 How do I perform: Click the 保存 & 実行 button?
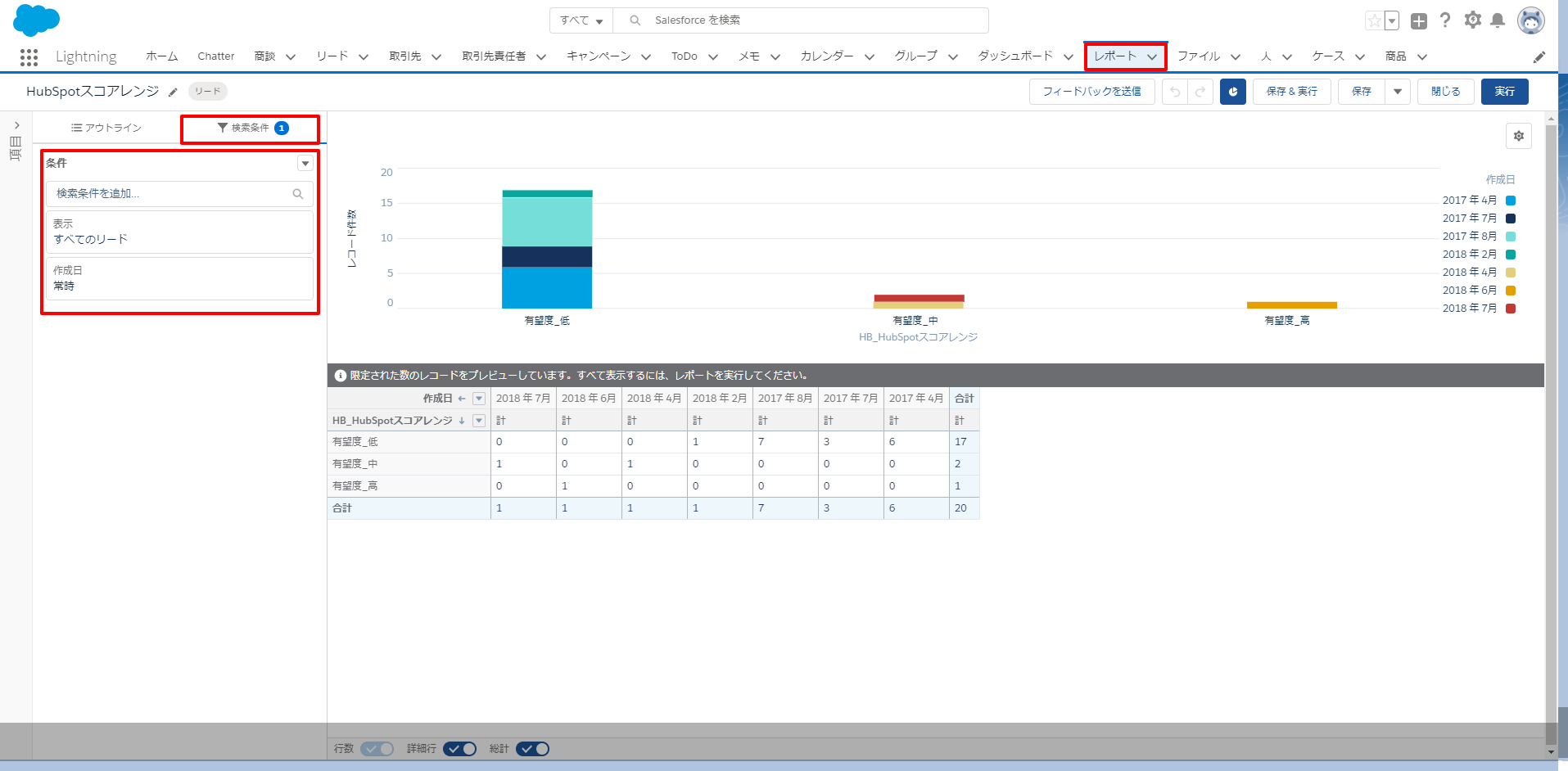click(1291, 92)
